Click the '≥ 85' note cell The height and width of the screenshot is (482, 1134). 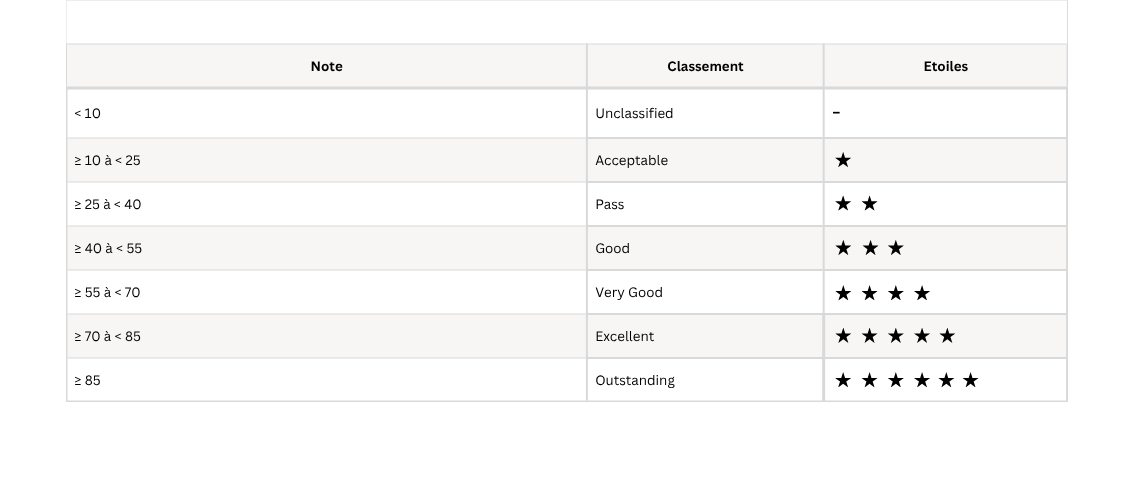pos(88,380)
